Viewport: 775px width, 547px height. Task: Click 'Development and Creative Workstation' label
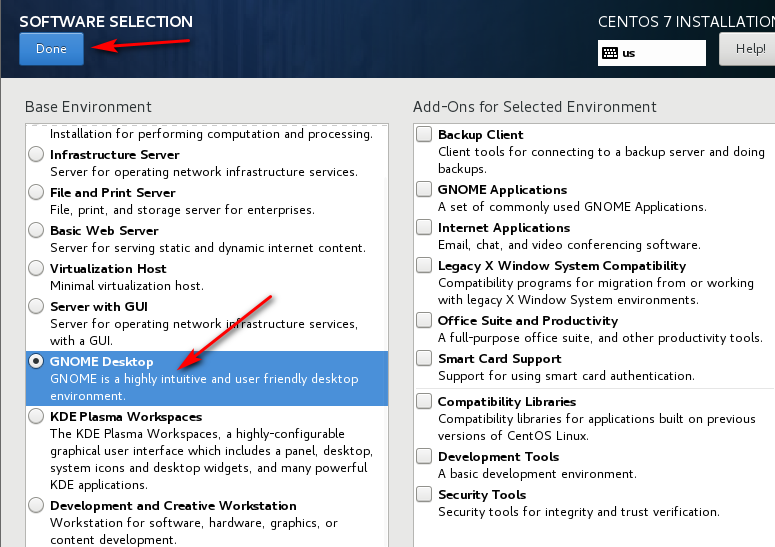tap(173, 506)
